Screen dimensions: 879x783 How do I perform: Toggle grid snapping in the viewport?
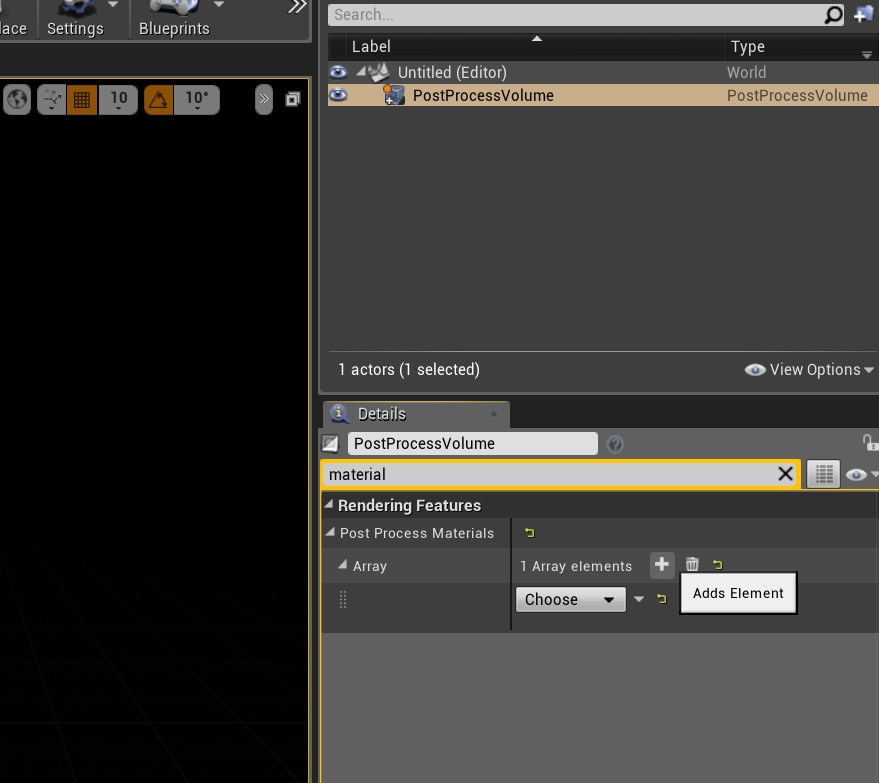(x=82, y=100)
